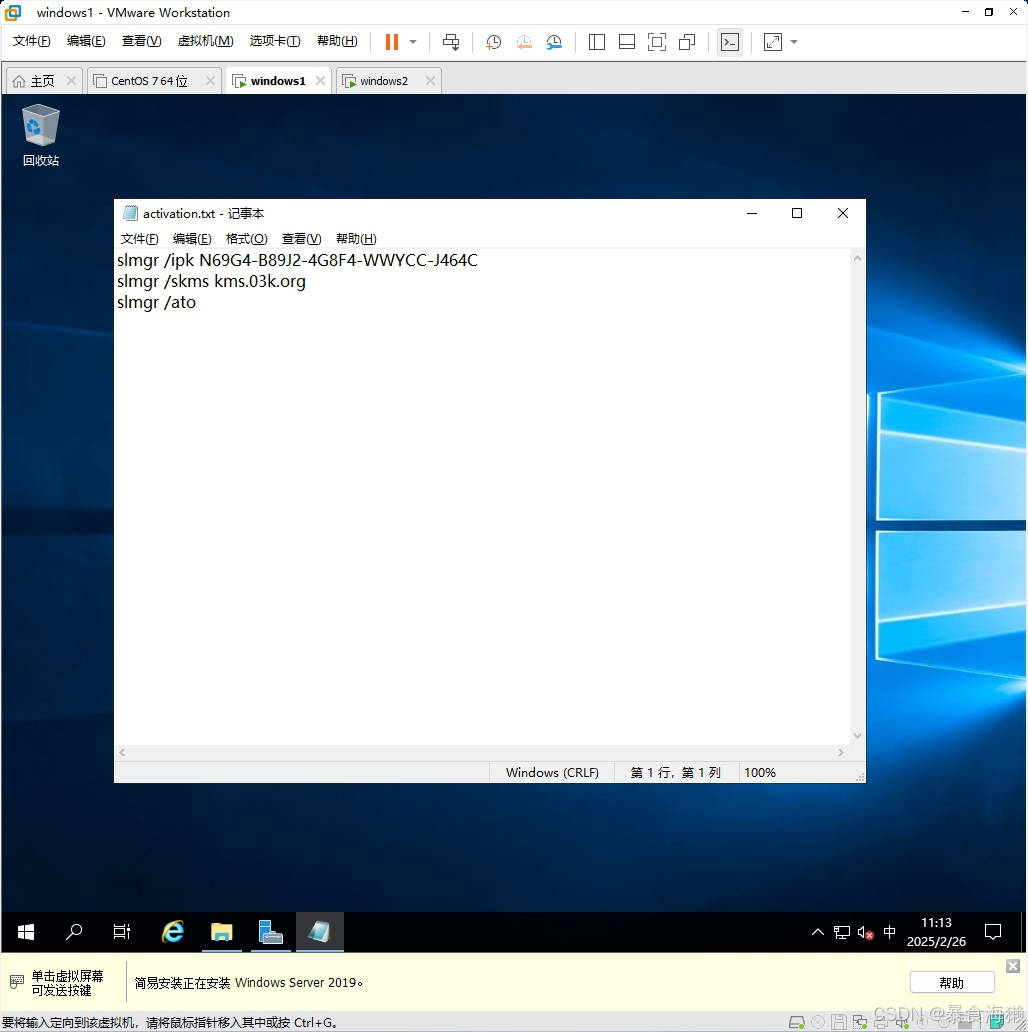
Task: Click the keyboard icon in hint bar
Action: [17, 982]
